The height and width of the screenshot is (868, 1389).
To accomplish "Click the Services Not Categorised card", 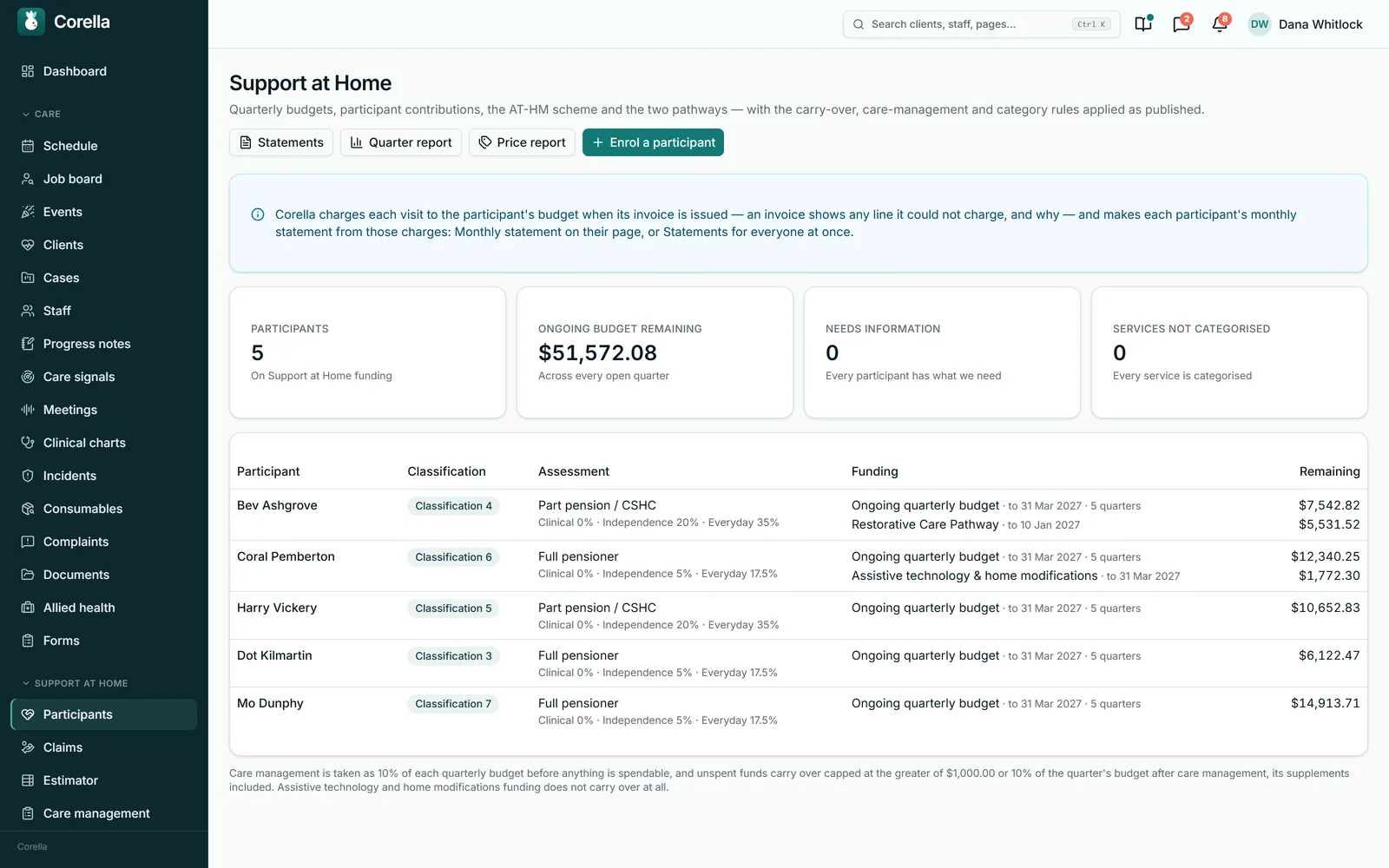I will 1229,352.
